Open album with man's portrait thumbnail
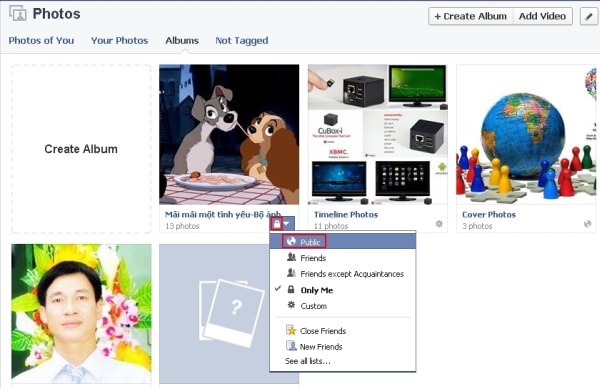 [81, 314]
